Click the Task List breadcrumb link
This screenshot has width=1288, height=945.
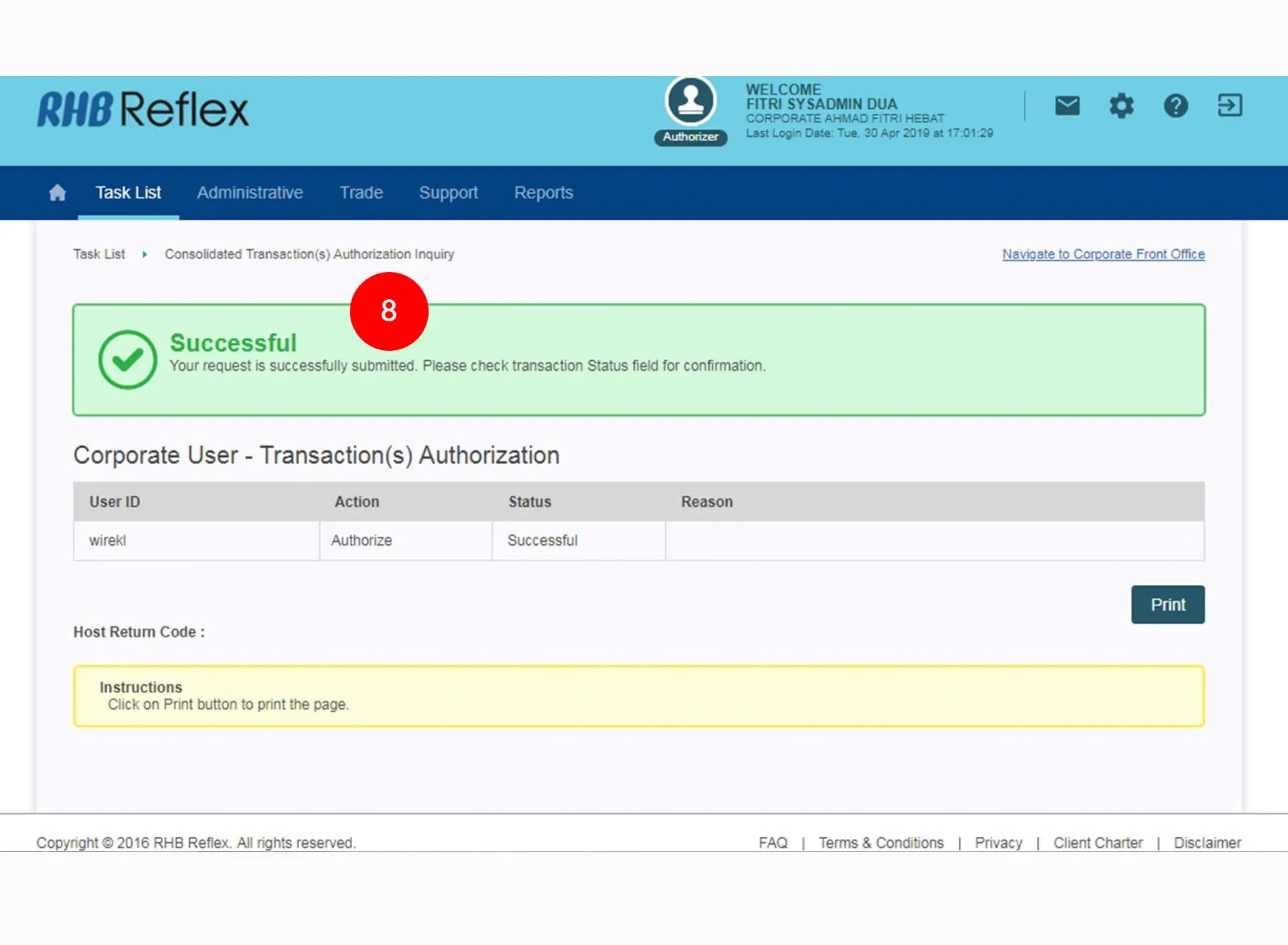pyautogui.click(x=99, y=254)
